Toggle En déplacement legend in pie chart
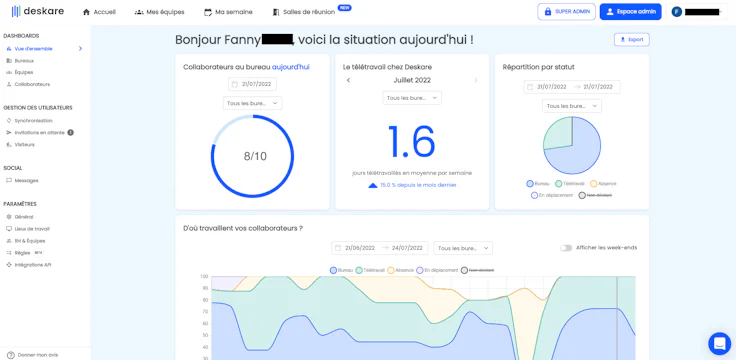 [x=552, y=195]
